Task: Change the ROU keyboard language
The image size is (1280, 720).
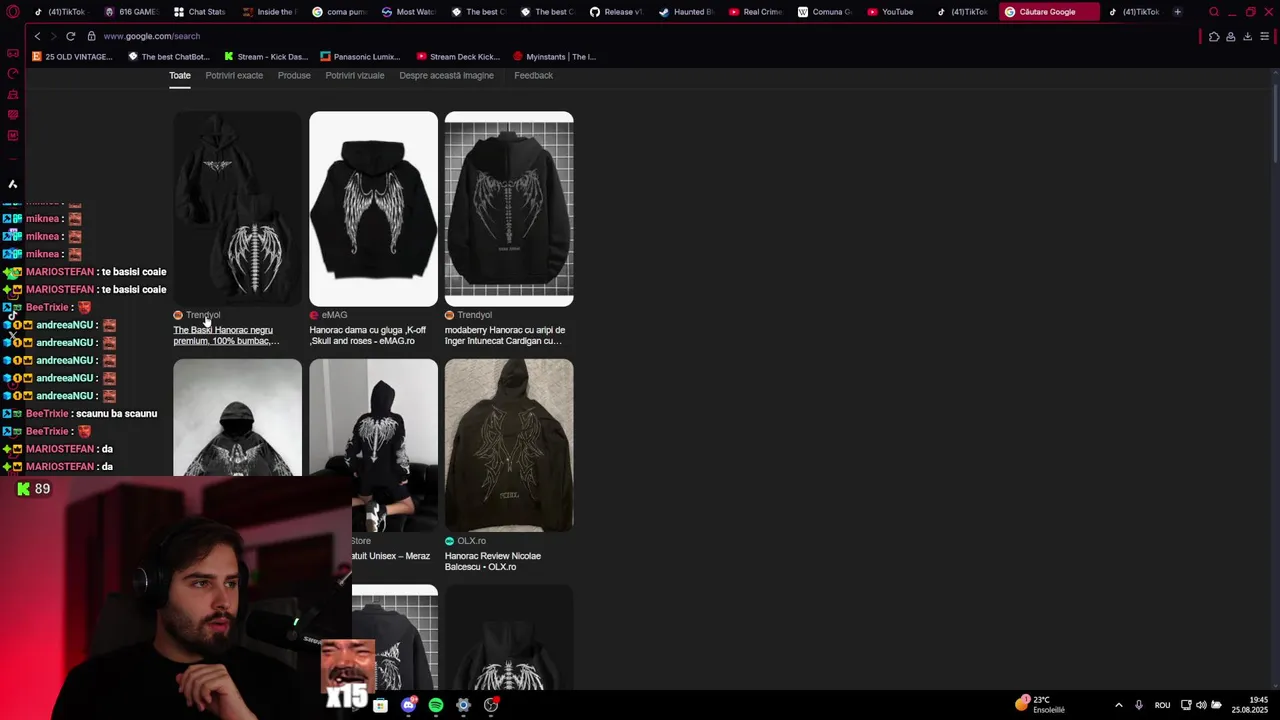Action: (1162, 705)
